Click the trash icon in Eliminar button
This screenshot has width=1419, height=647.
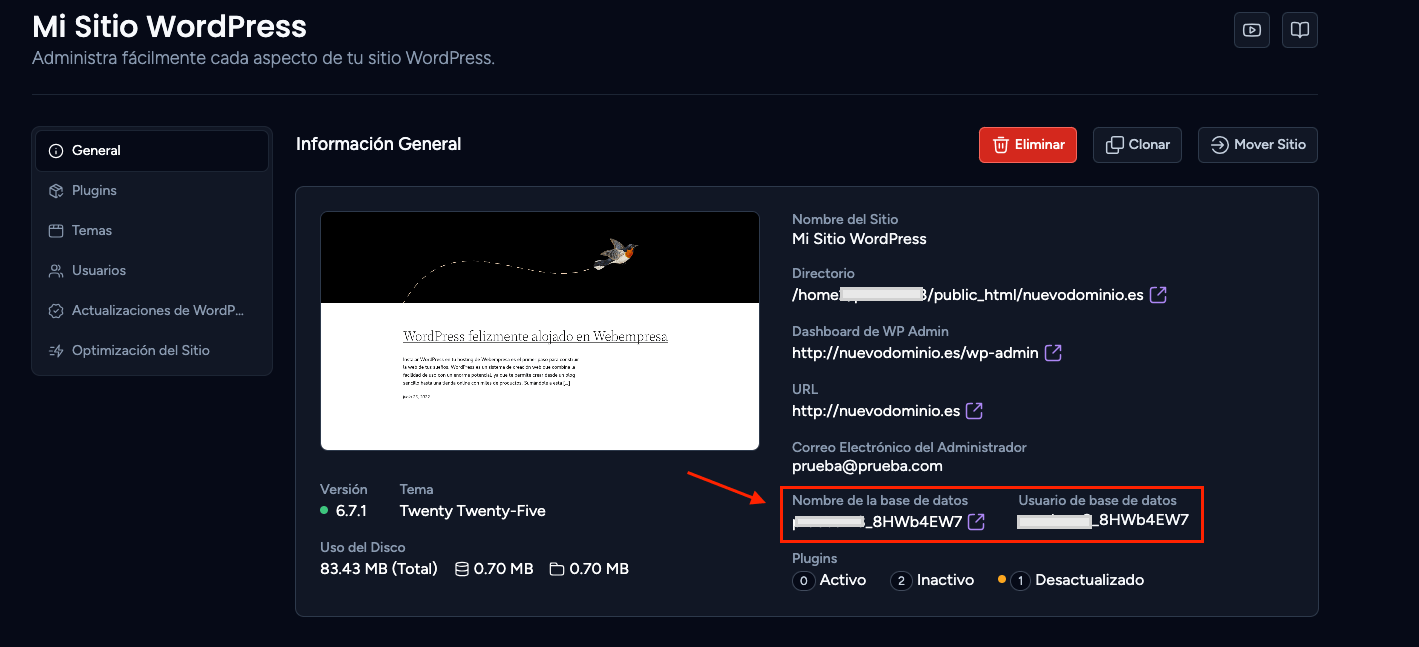click(x=1000, y=145)
